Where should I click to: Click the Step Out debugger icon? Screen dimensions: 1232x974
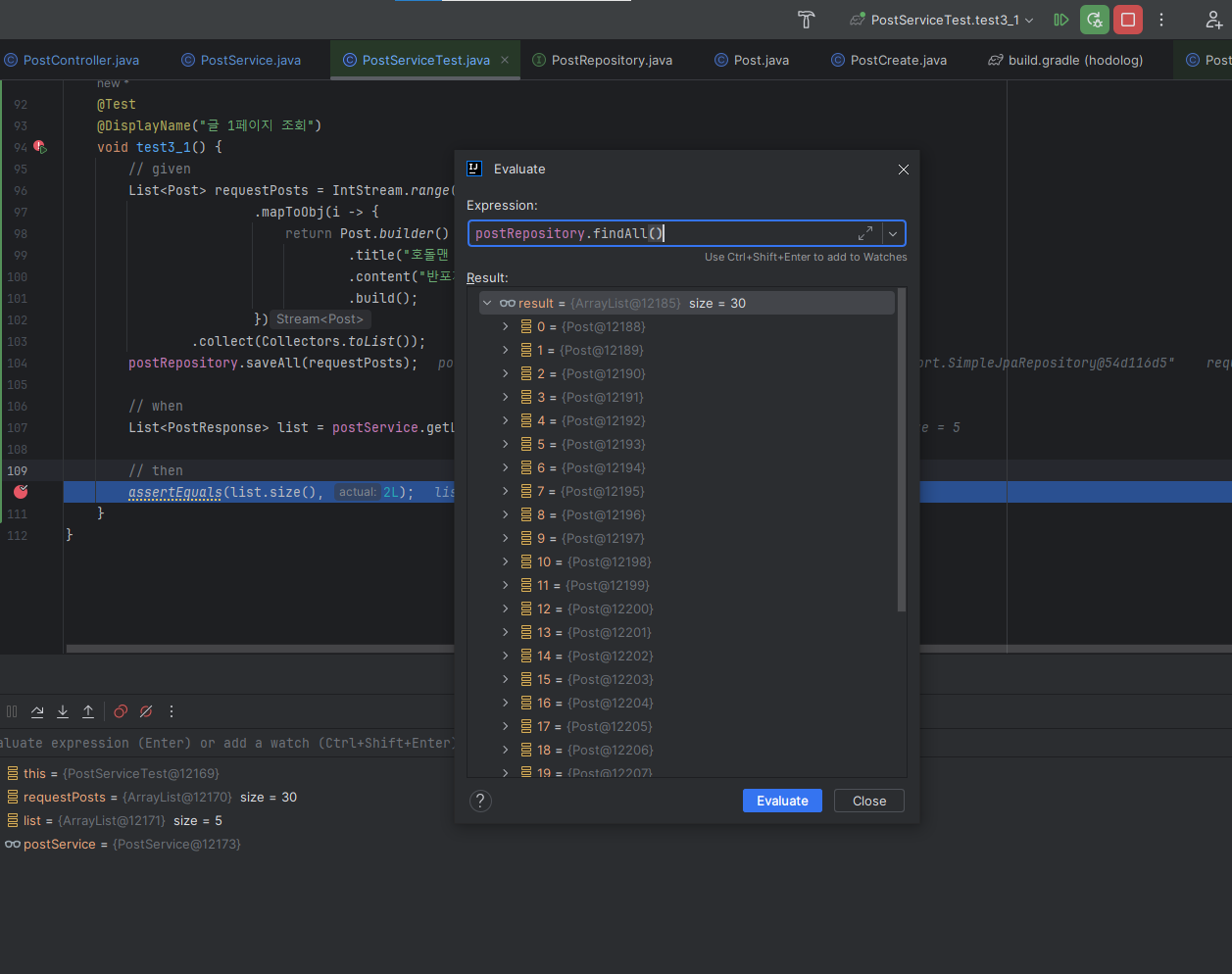click(87, 711)
